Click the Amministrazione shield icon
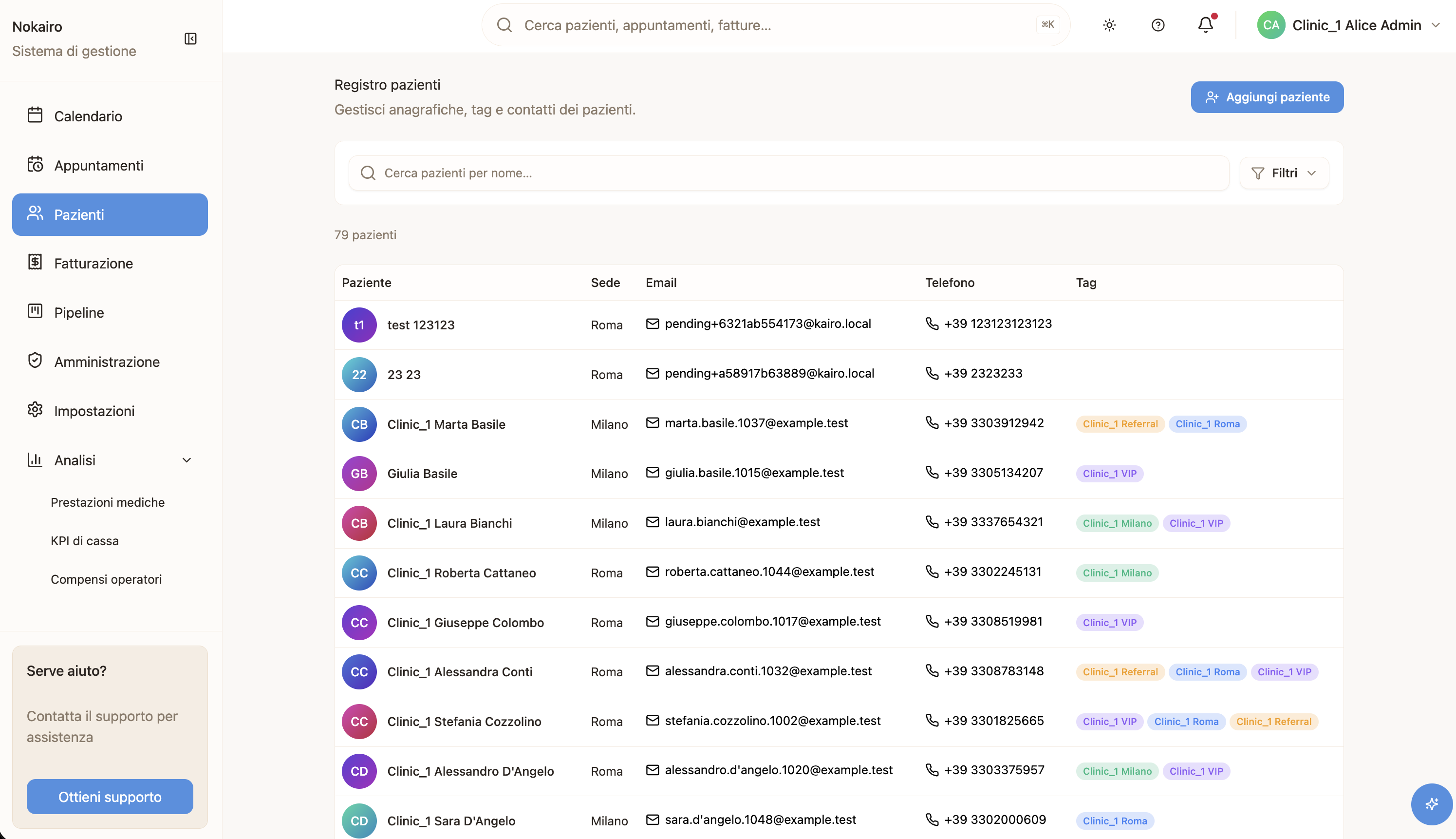 point(35,361)
